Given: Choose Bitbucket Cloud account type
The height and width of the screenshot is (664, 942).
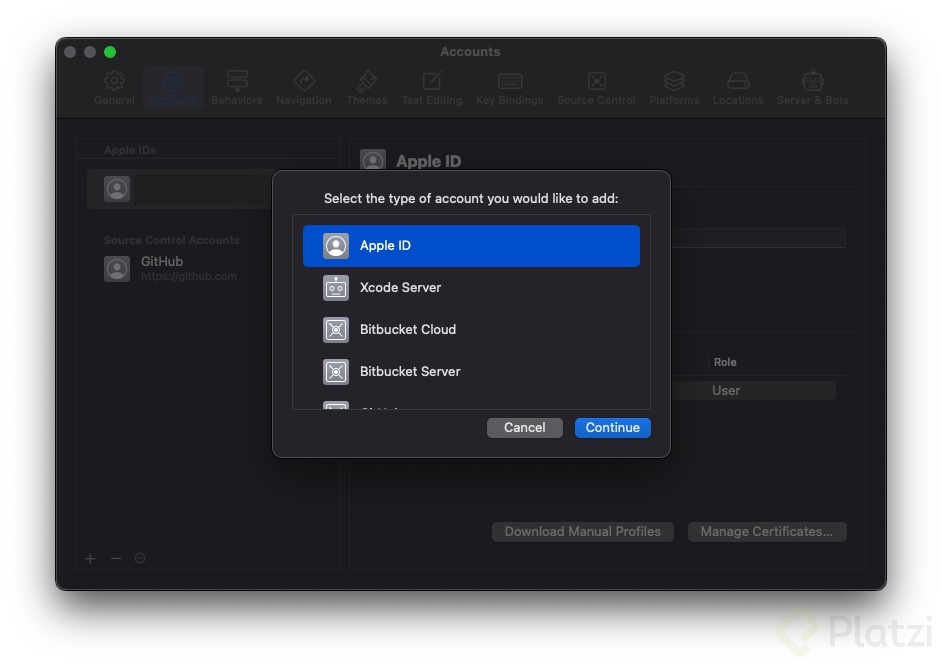Looking at the screenshot, I should tap(471, 330).
